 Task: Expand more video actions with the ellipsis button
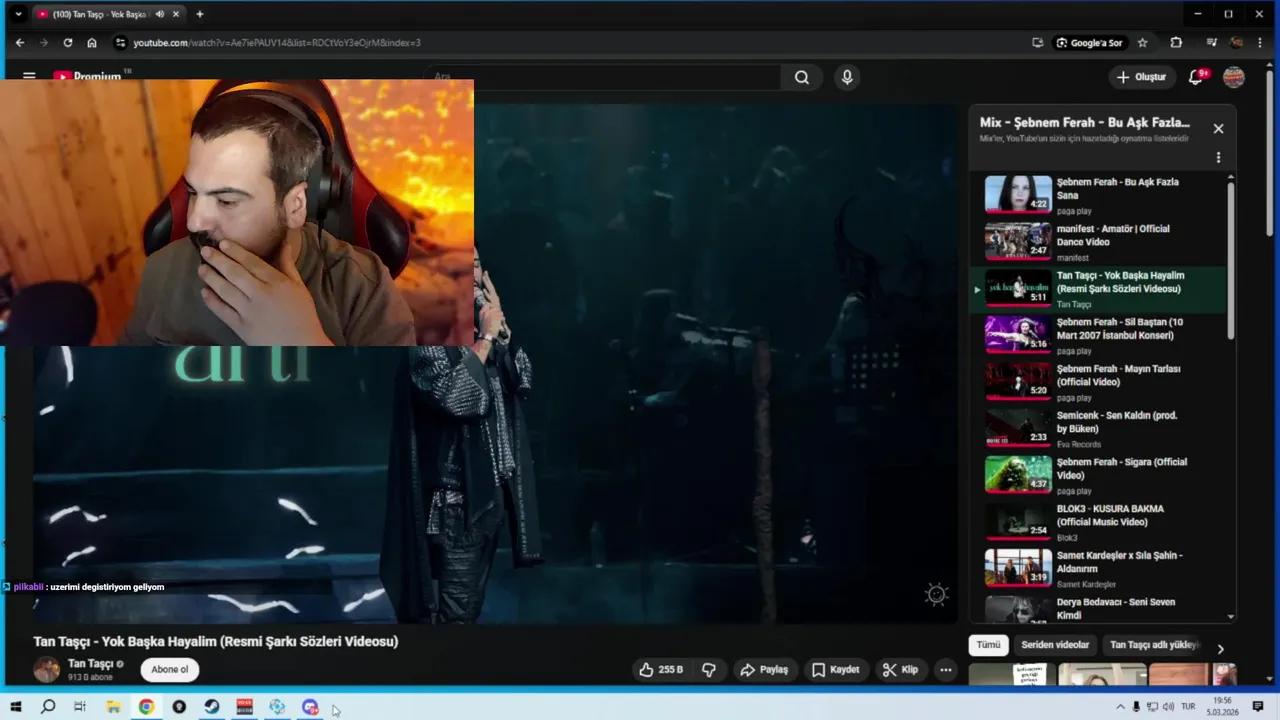tap(944, 669)
